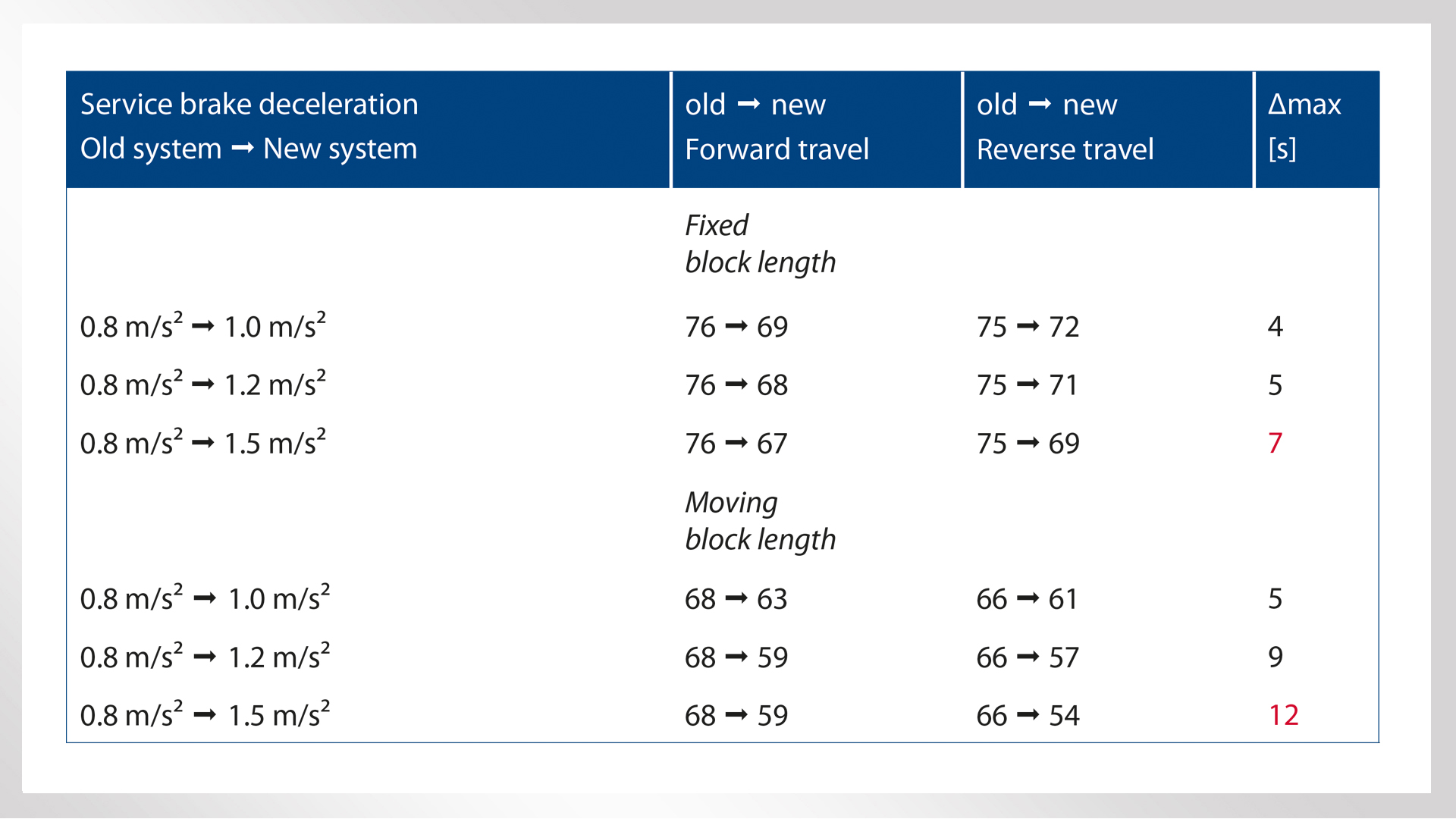Screen dimensions: 1456x819
Task: Click the red Δmax value 7
Action: (x=1276, y=443)
